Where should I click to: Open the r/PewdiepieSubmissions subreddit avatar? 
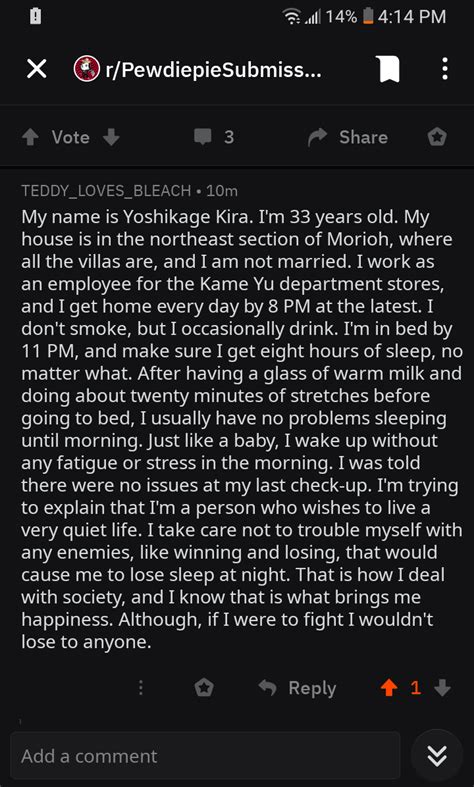click(87, 69)
